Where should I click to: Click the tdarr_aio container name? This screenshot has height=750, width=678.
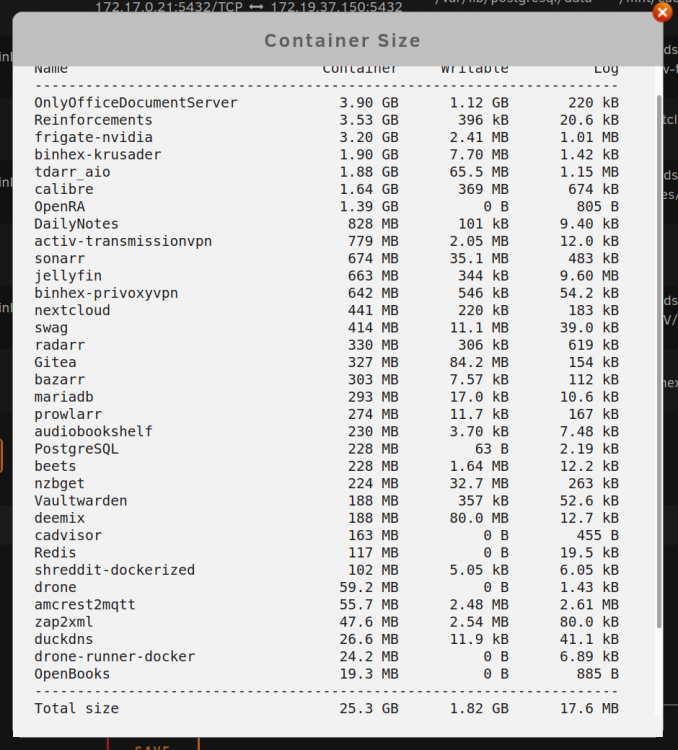72,172
